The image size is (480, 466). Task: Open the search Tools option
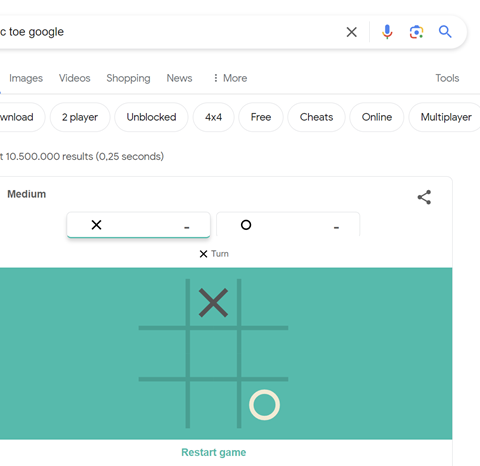pyautogui.click(x=447, y=78)
